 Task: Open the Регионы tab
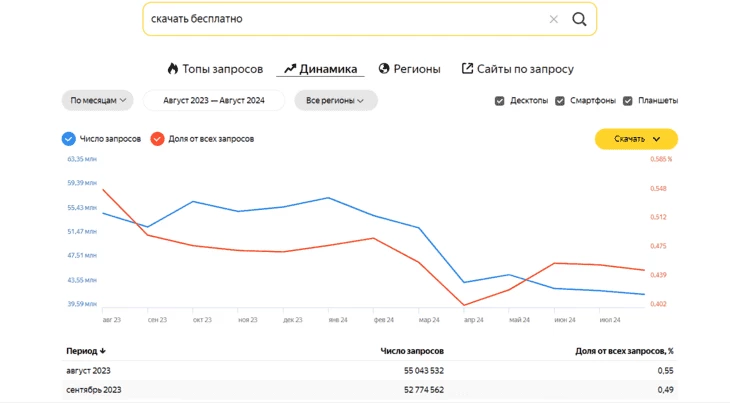tap(409, 69)
